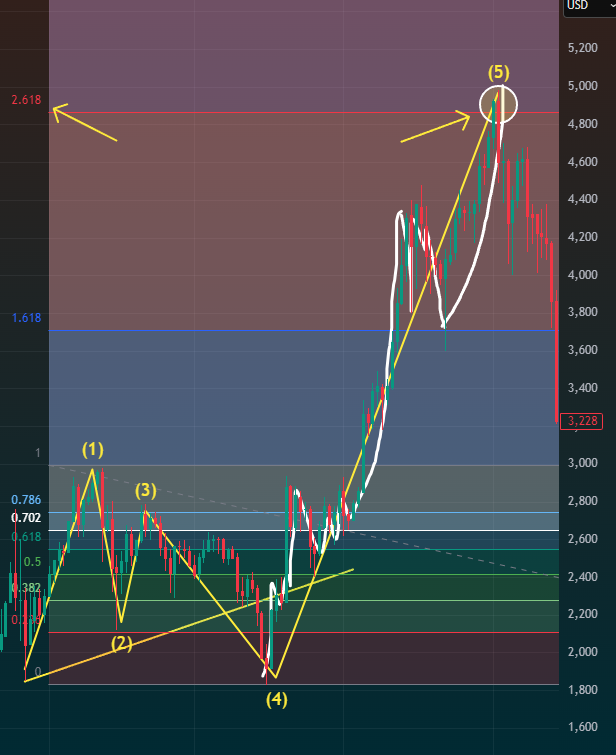Screen dimensions: 616x755
Task: Click the 2,400 price axis label
Action: coord(583,576)
